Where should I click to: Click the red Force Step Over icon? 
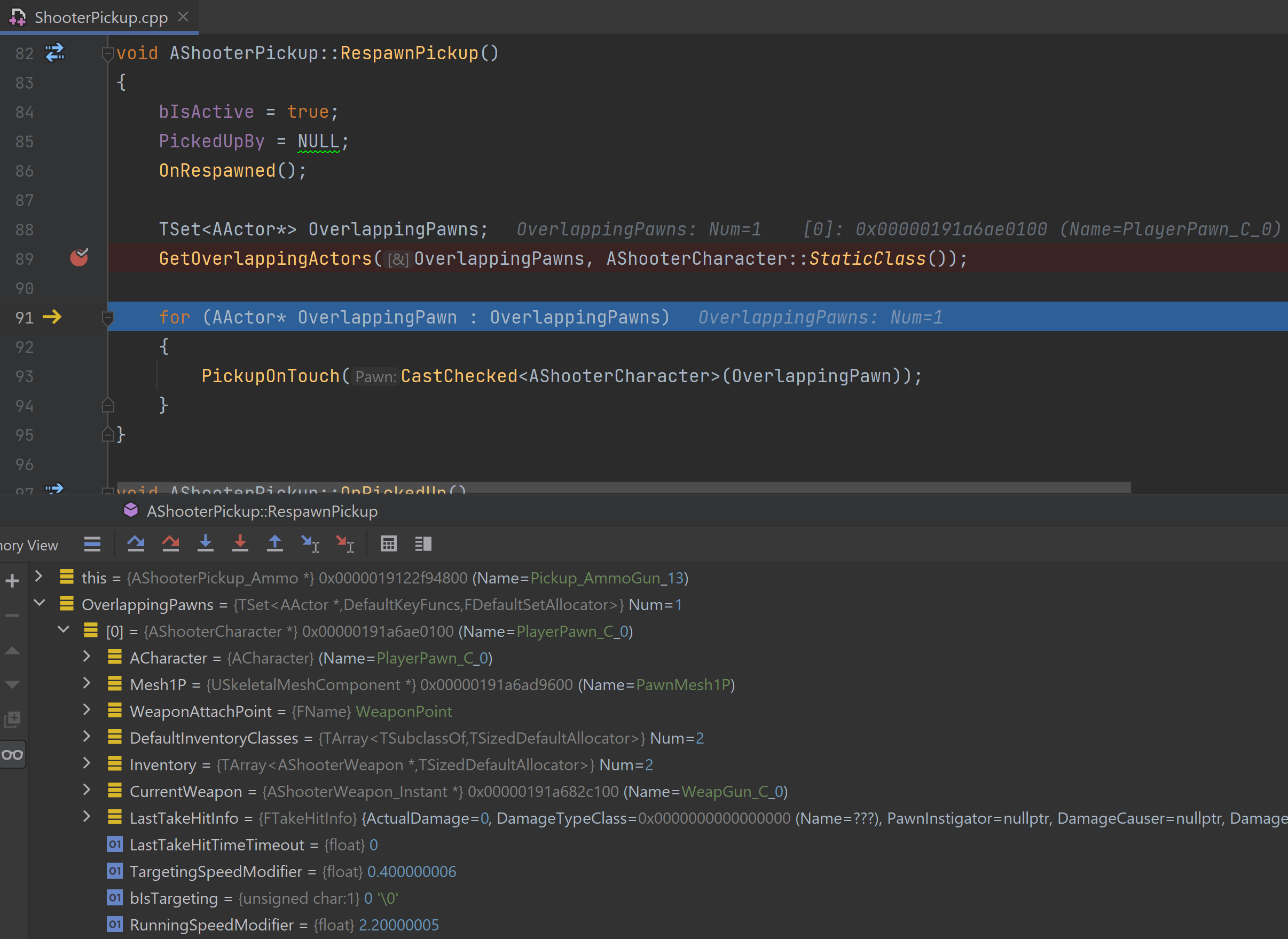(170, 544)
